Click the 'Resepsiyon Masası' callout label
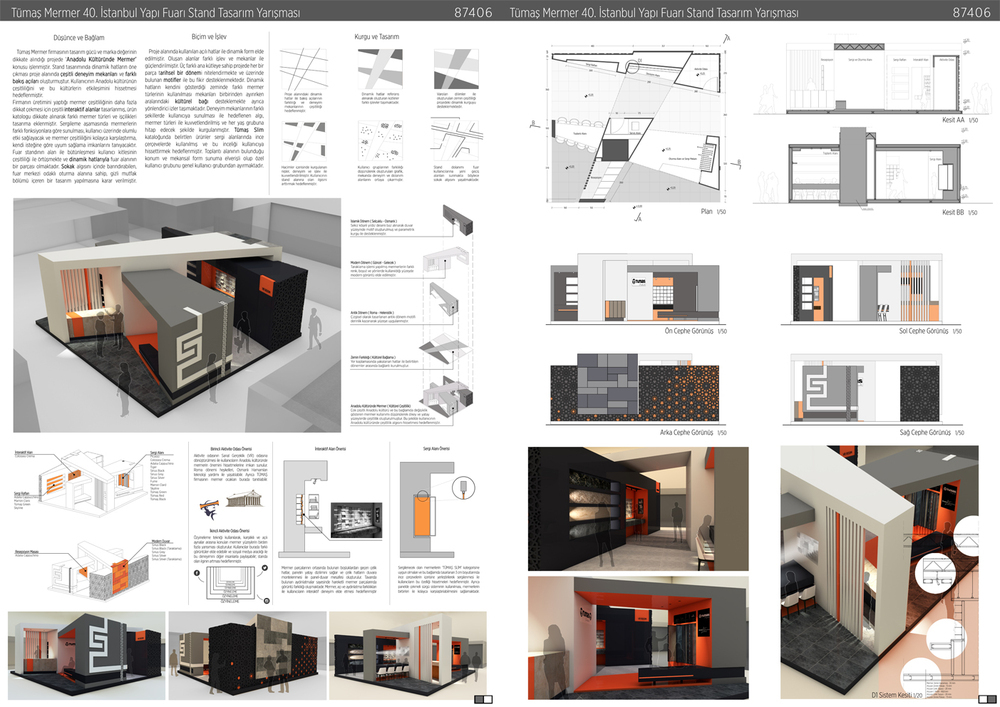 [x=26, y=553]
